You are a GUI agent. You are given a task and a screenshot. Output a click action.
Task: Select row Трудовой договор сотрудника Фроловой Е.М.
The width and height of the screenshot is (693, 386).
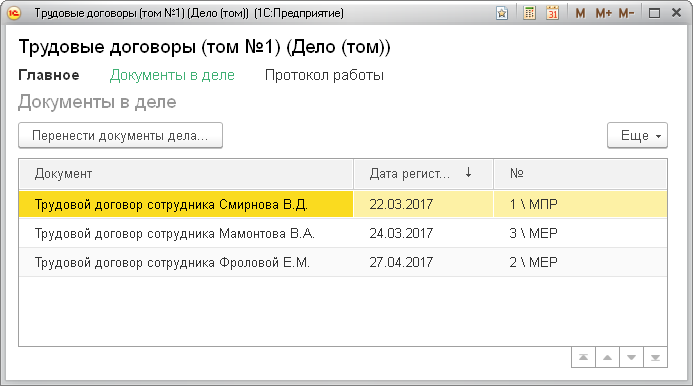point(343,262)
